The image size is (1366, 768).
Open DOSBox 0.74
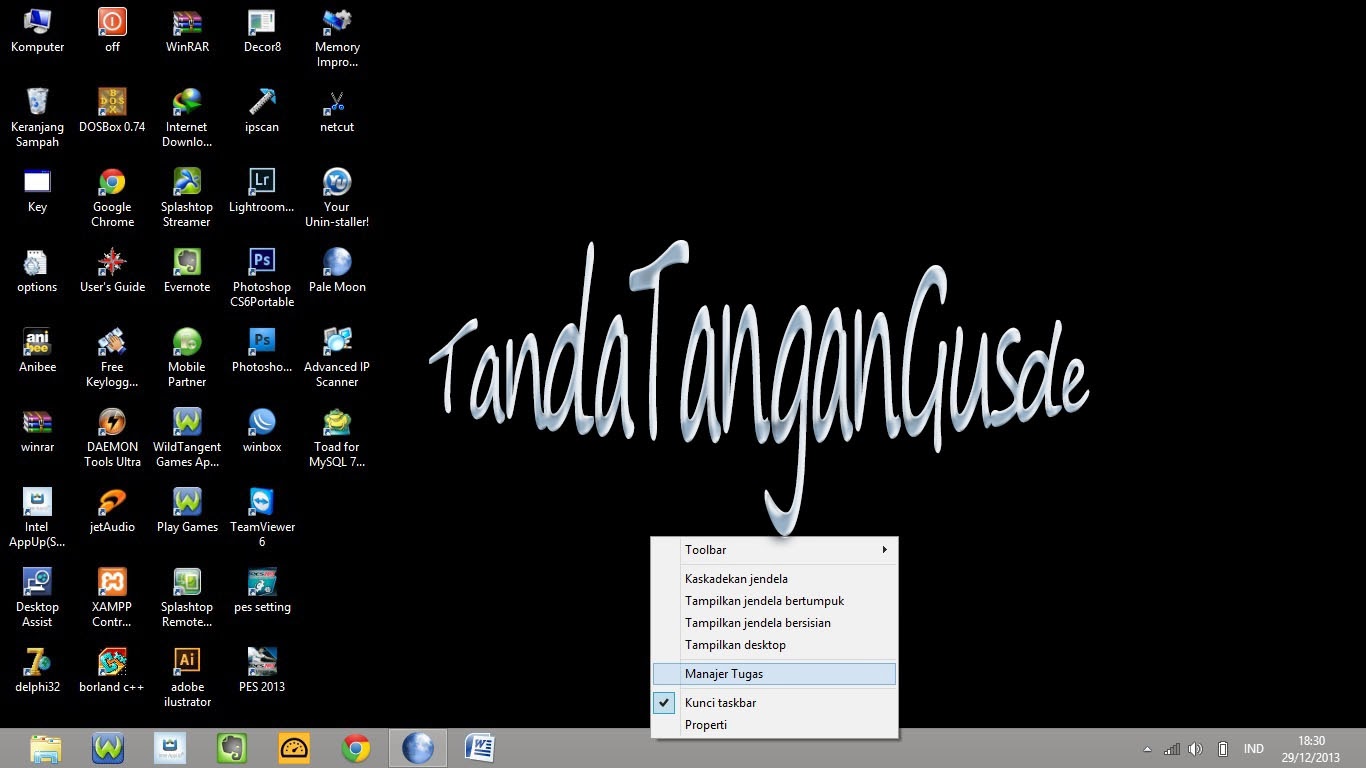point(111,102)
